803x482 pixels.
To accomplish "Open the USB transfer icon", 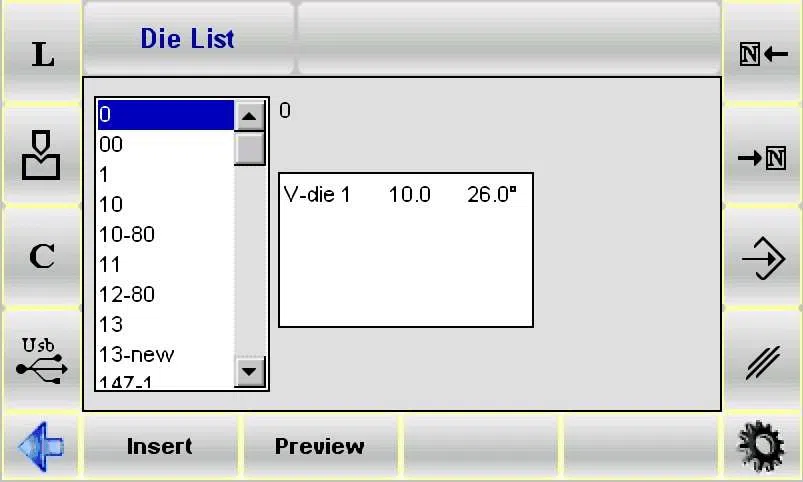I will coord(41,360).
